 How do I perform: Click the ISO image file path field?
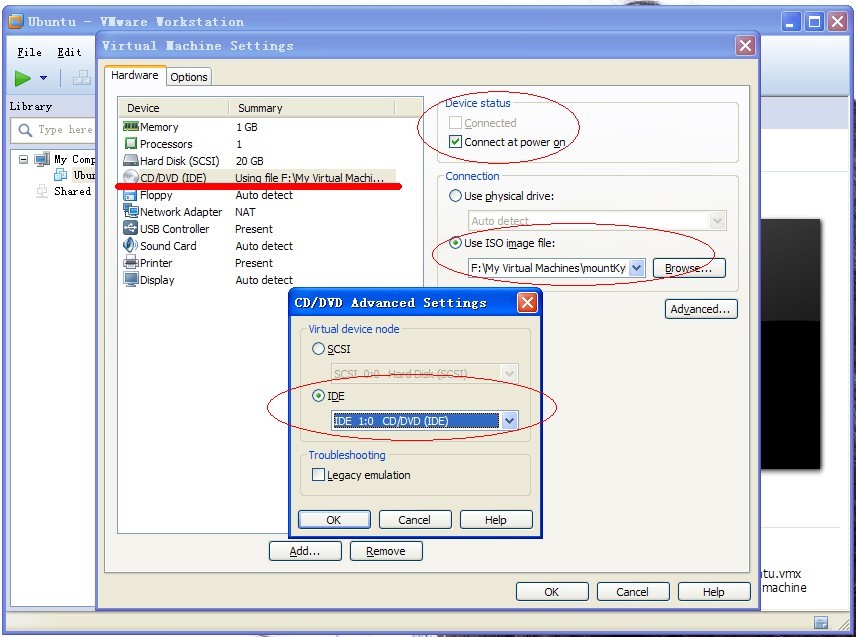549,267
